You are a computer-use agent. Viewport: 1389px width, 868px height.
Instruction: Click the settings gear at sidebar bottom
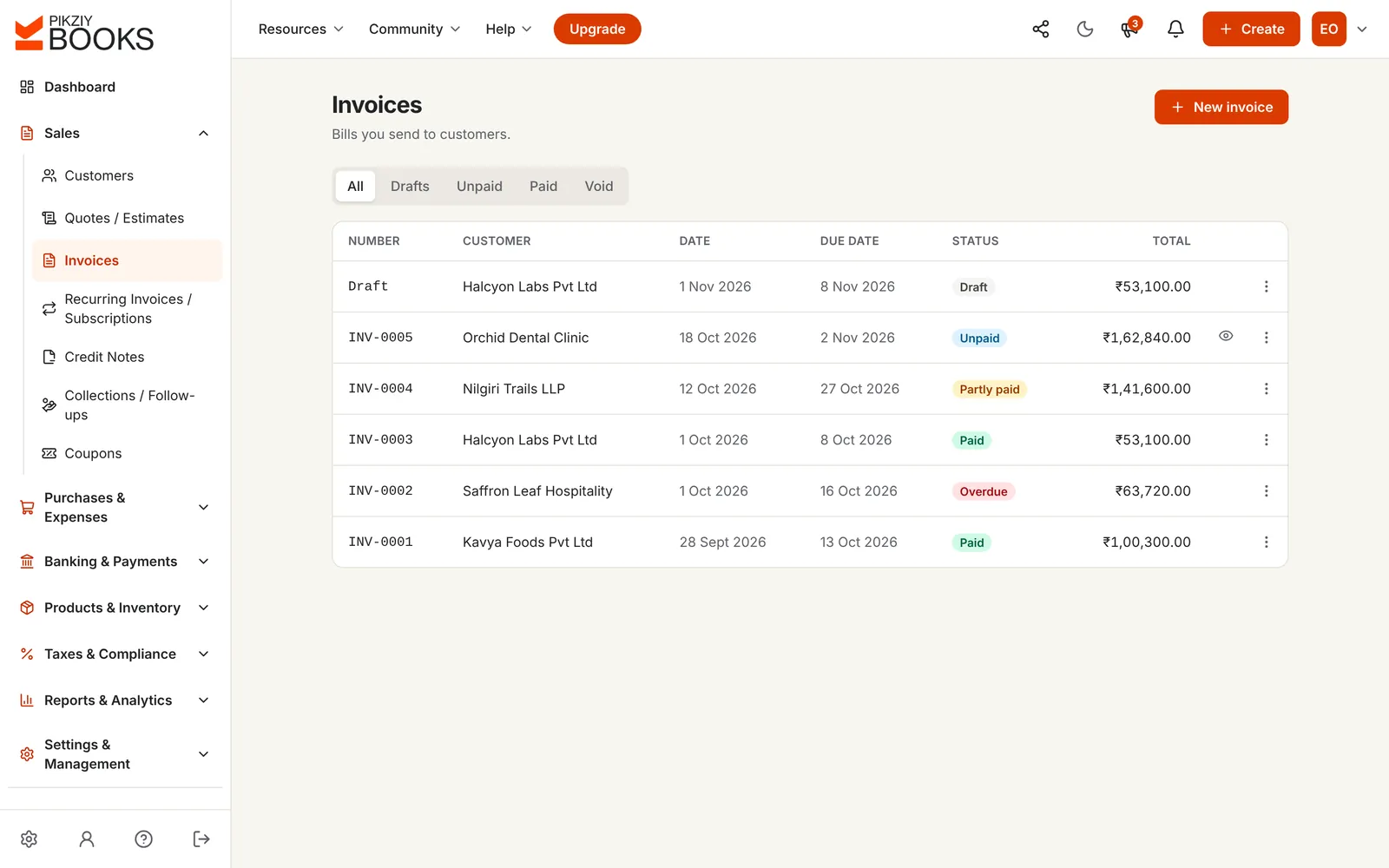pyautogui.click(x=29, y=838)
